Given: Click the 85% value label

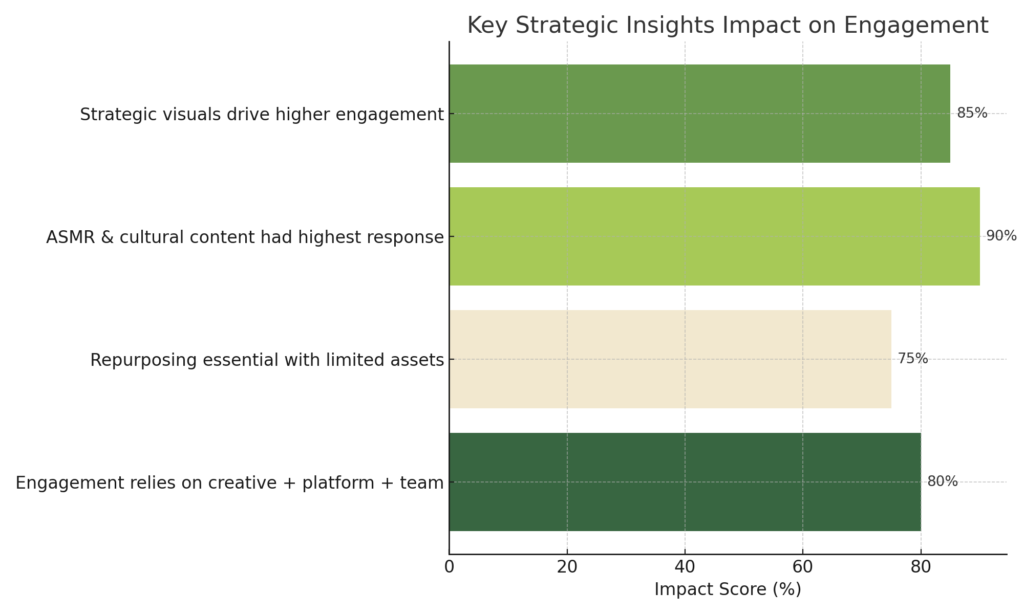Looking at the screenshot, I should 971,114.
